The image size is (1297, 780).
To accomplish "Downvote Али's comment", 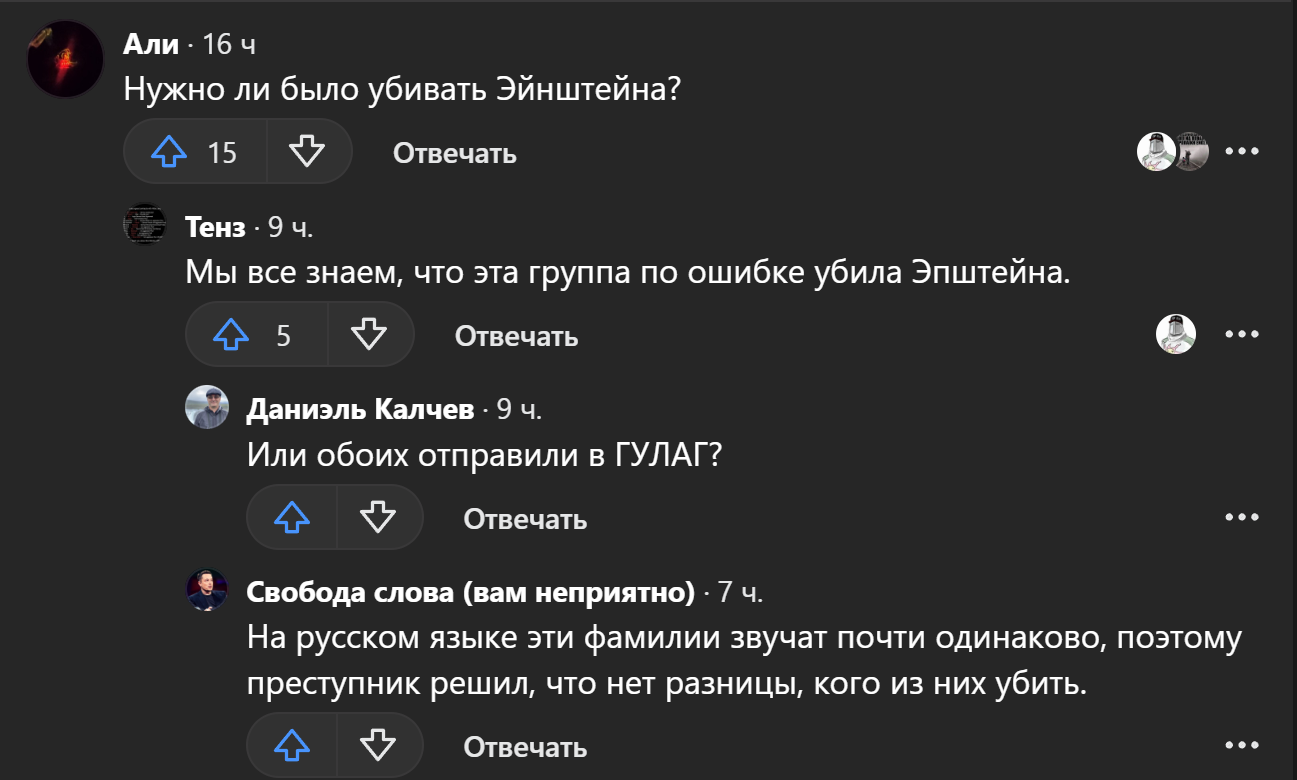I will tap(308, 152).
